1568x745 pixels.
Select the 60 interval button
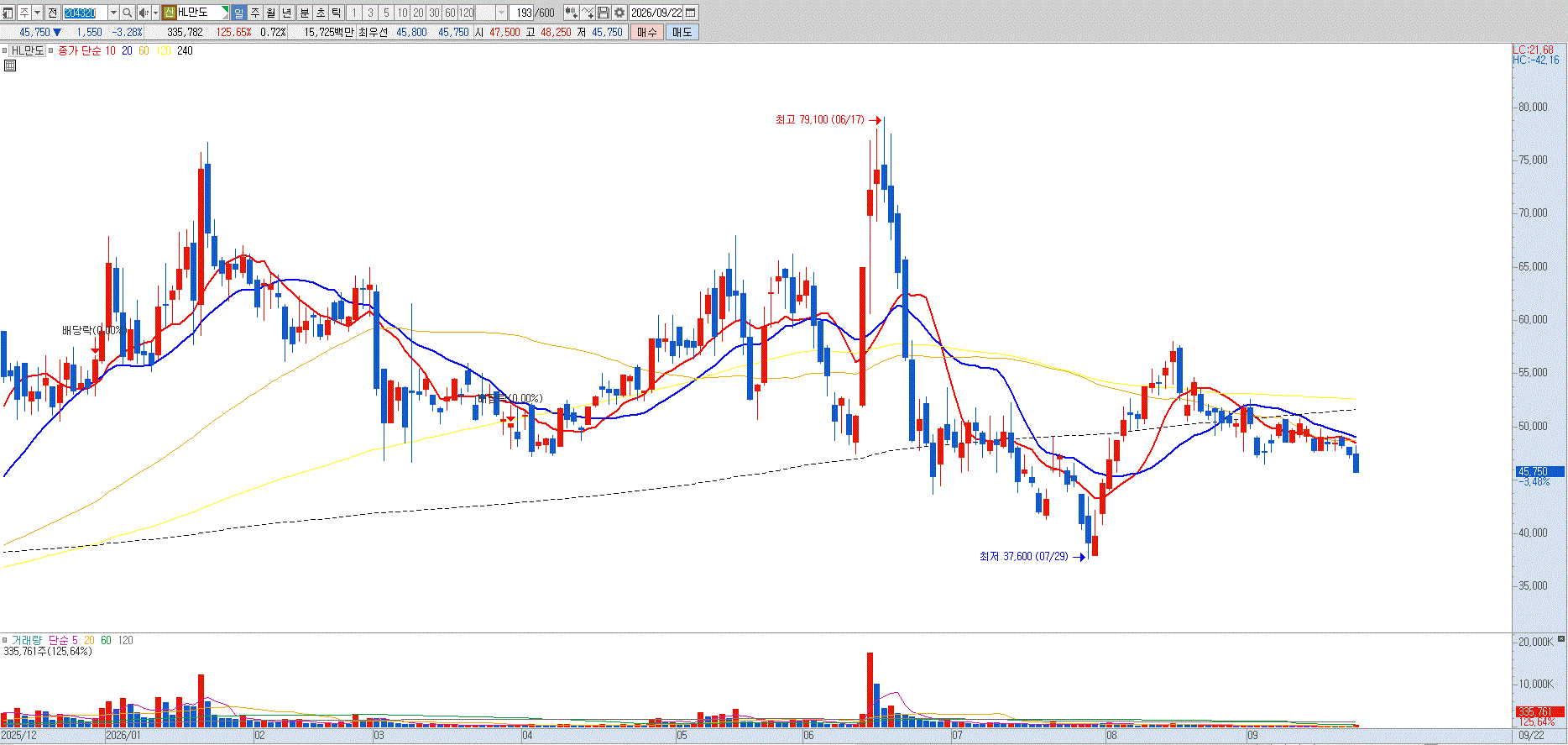(450, 13)
